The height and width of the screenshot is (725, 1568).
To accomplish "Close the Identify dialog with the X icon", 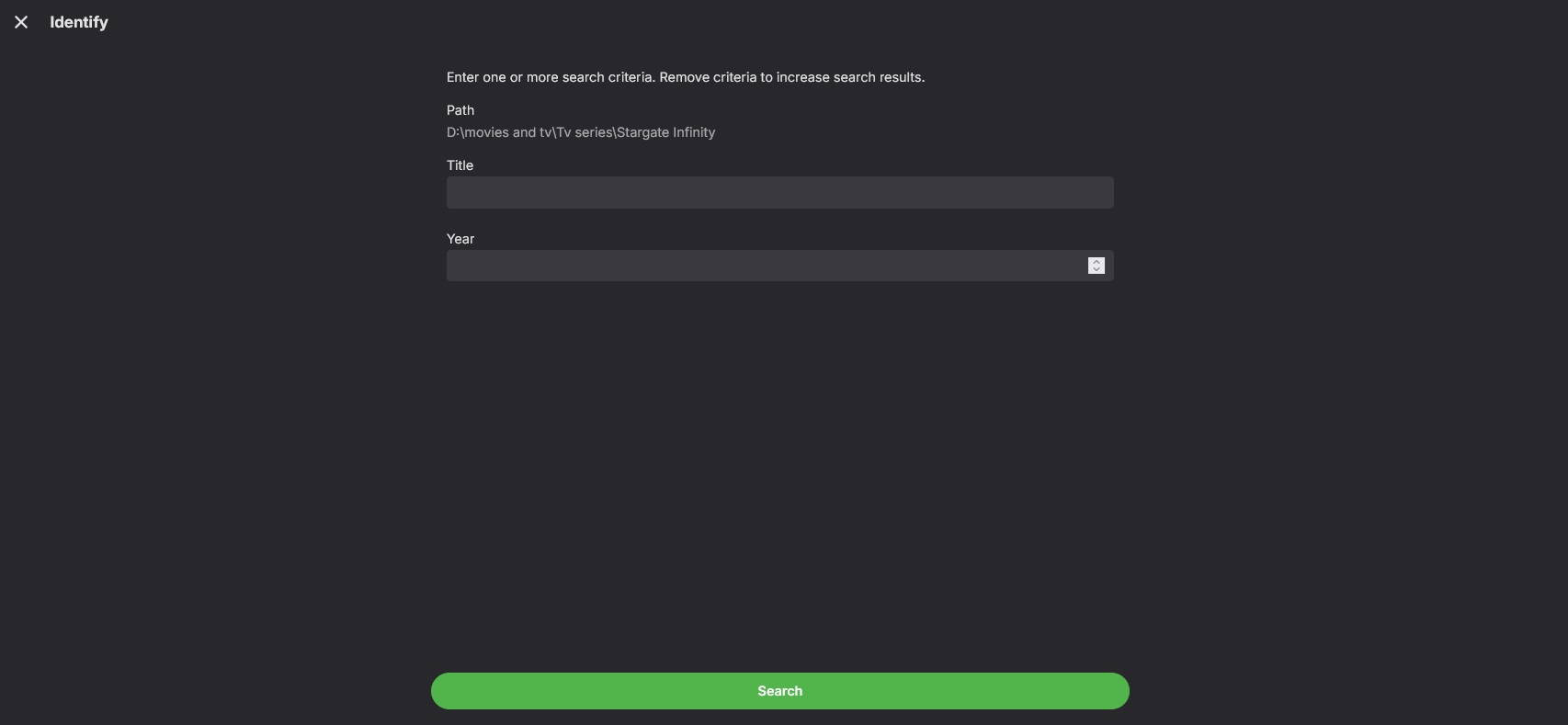I will point(21,22).
